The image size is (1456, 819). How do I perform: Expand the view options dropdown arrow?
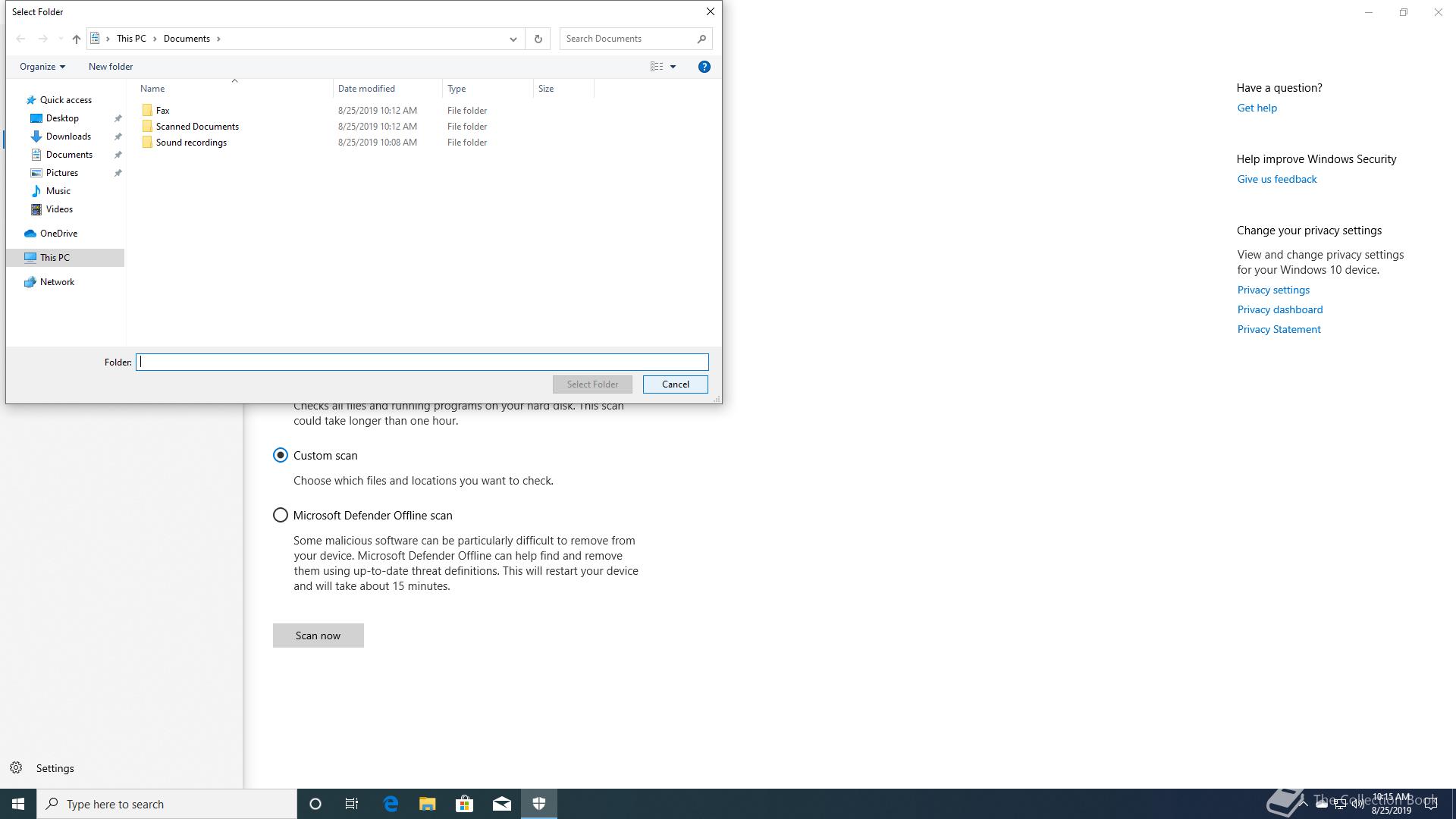673,67
